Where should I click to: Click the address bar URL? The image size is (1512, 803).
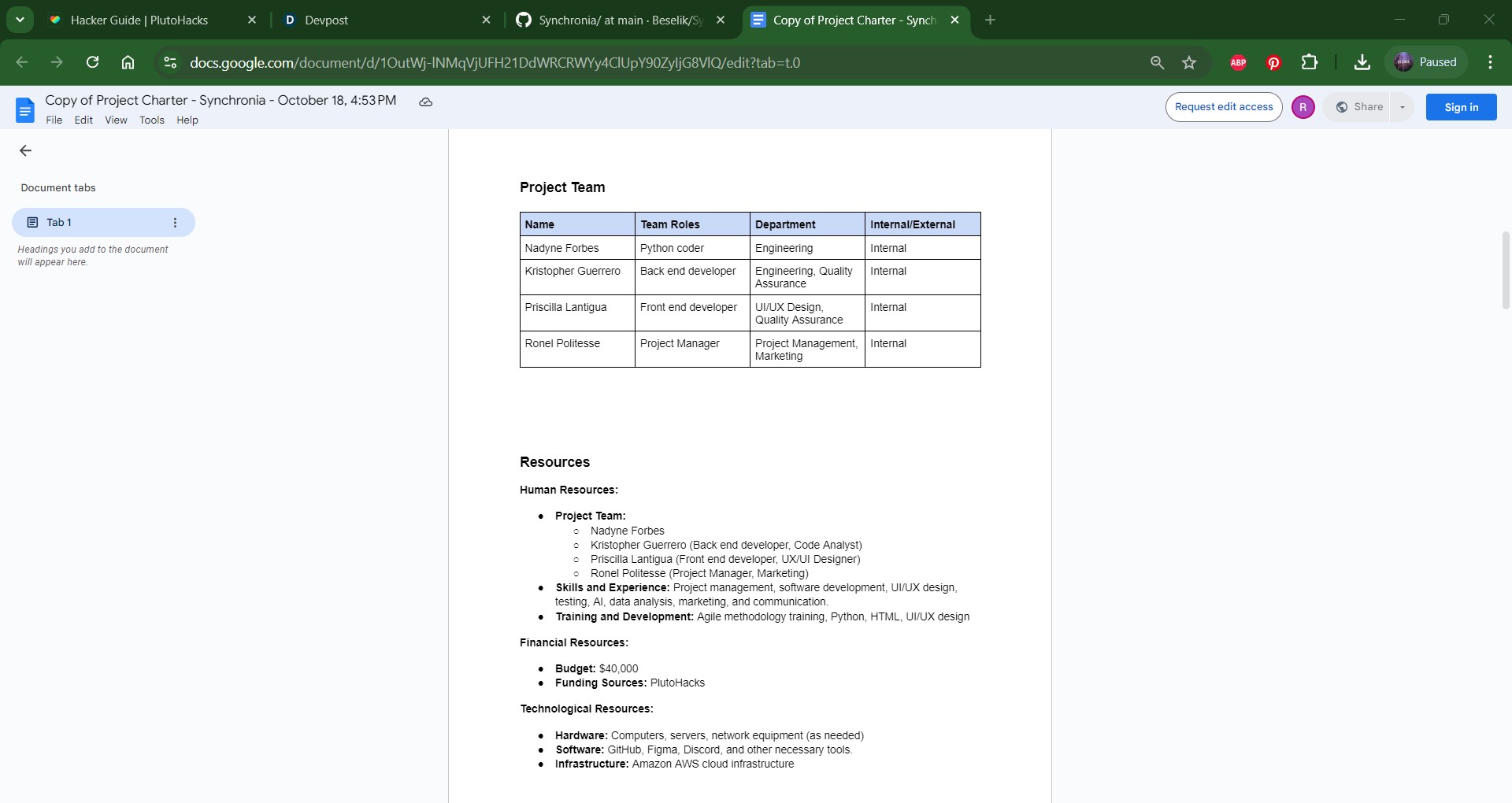click(x=495, y=63)
